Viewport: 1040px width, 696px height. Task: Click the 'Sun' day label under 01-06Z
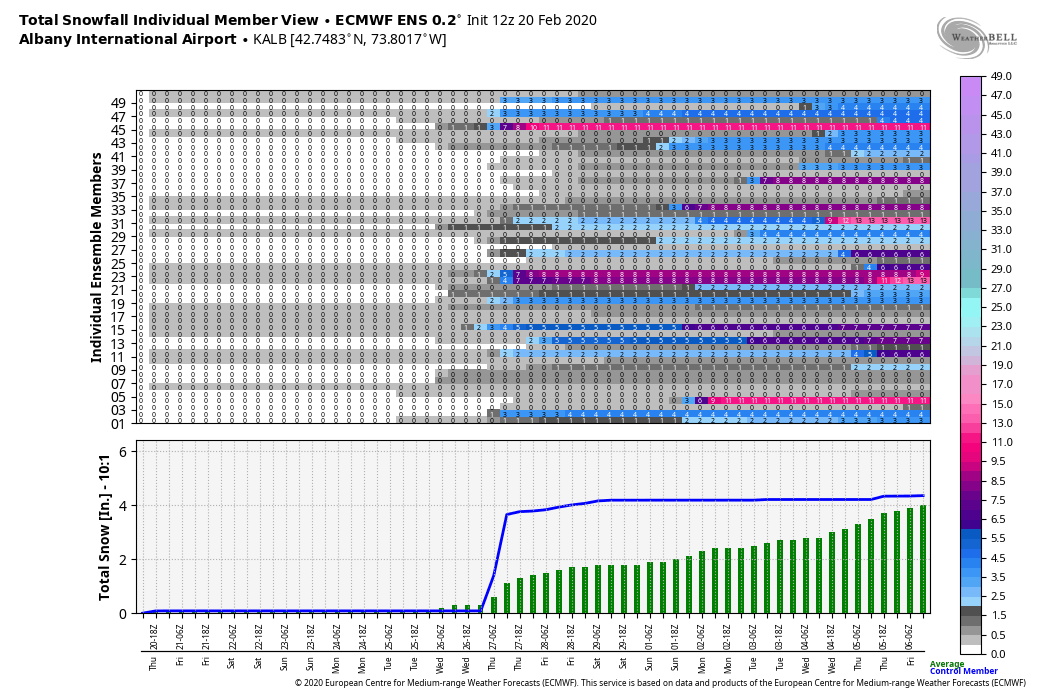(x=649, y=663)
